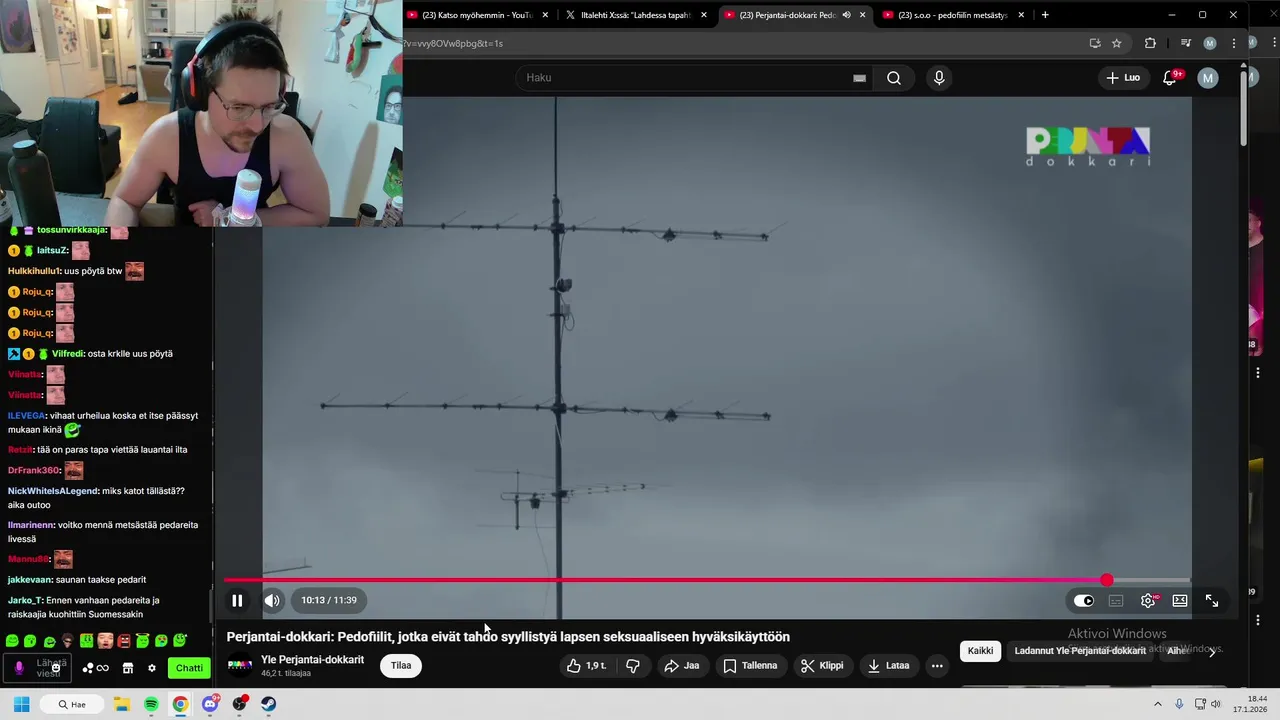Download the video with Lataa
This screenshot has width=1280, height=720.
(889, 665)
